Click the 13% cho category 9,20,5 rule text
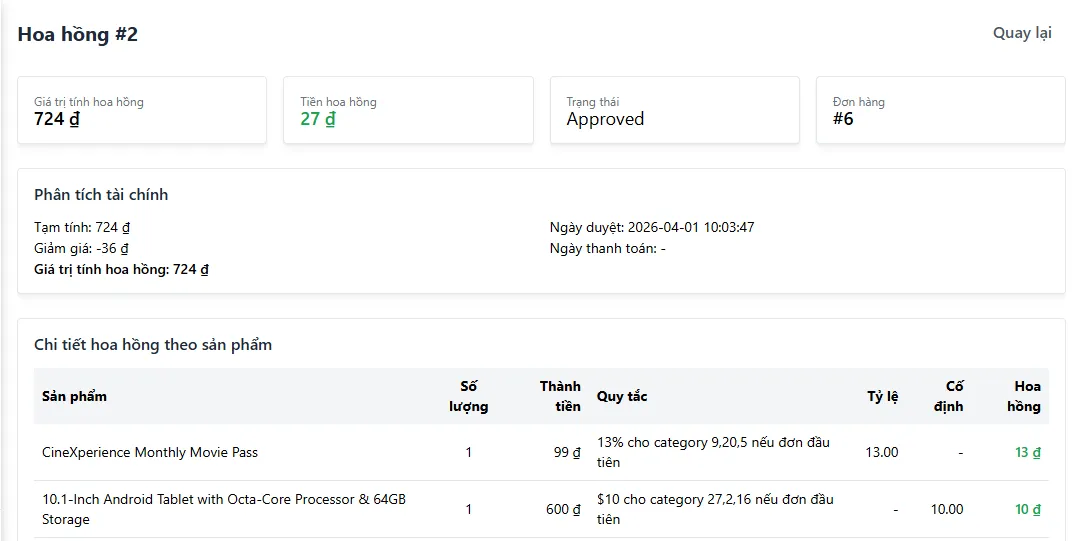1073x541 pixels. point(713,452)
